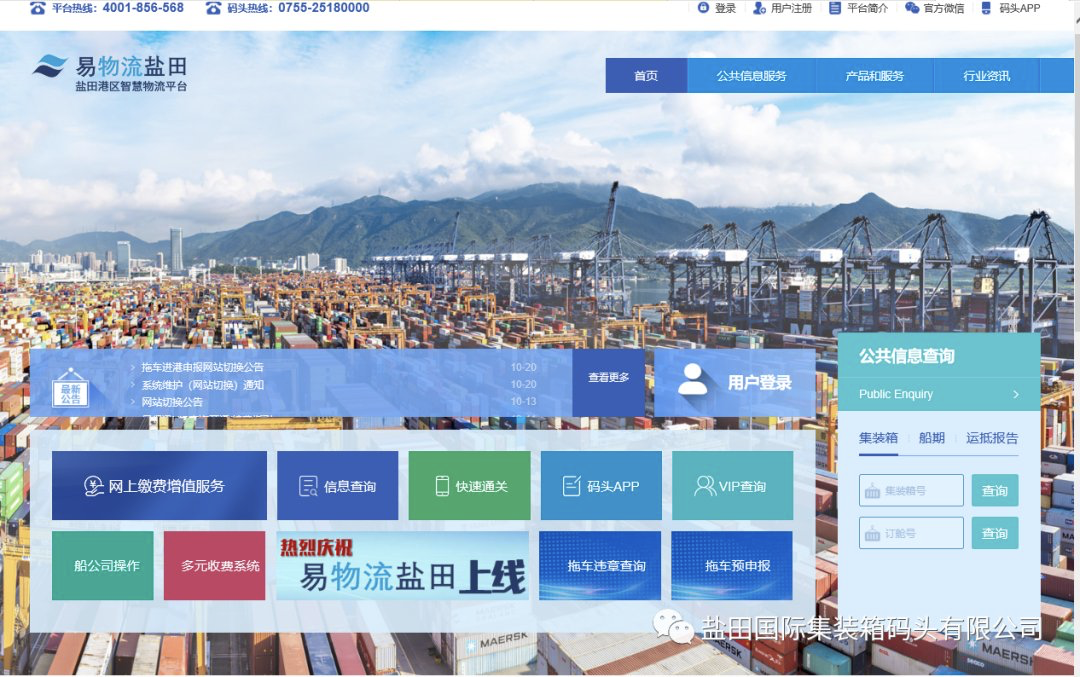
Task: Click the 最新公告 tag icon
Action: [70, 389]
